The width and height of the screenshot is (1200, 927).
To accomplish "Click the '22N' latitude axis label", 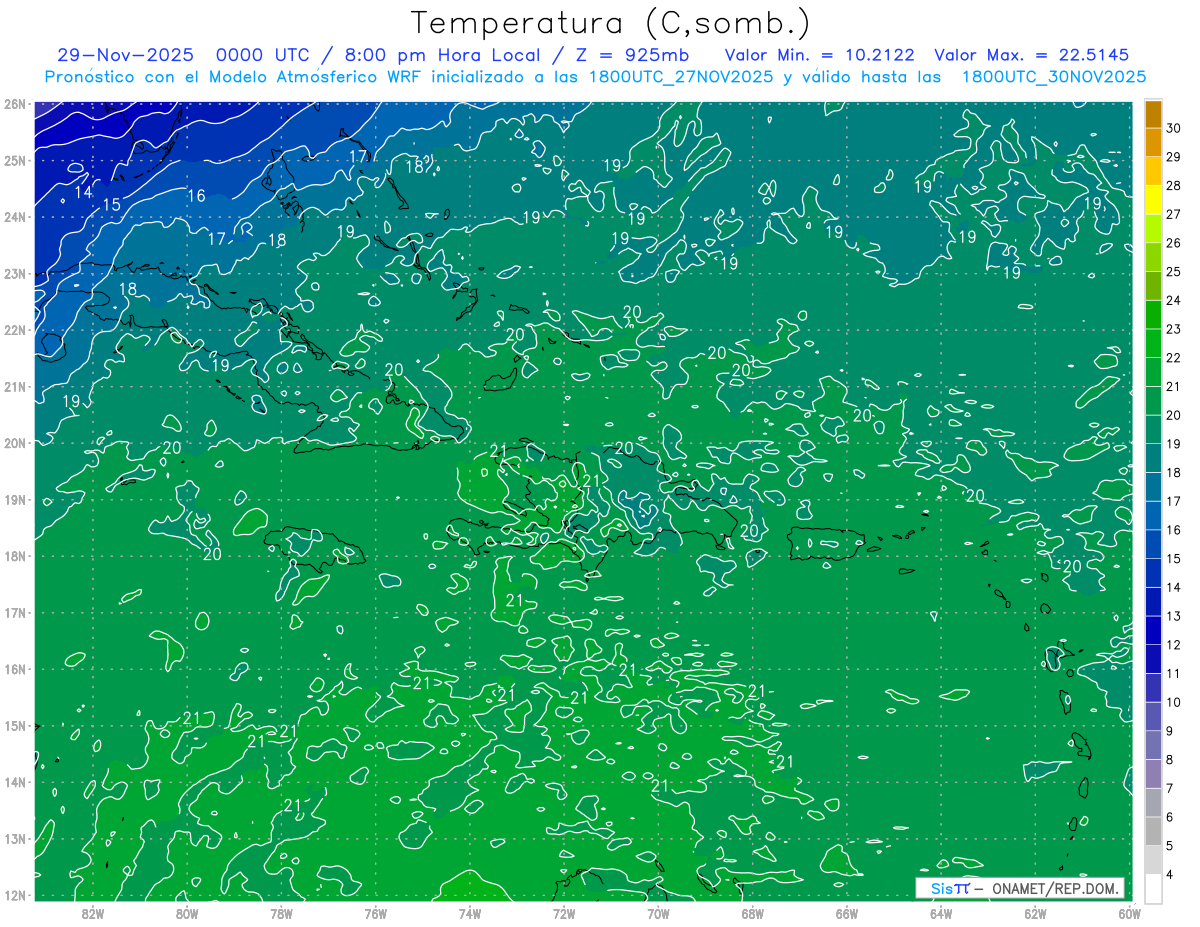I will click(x=14, y=330).
